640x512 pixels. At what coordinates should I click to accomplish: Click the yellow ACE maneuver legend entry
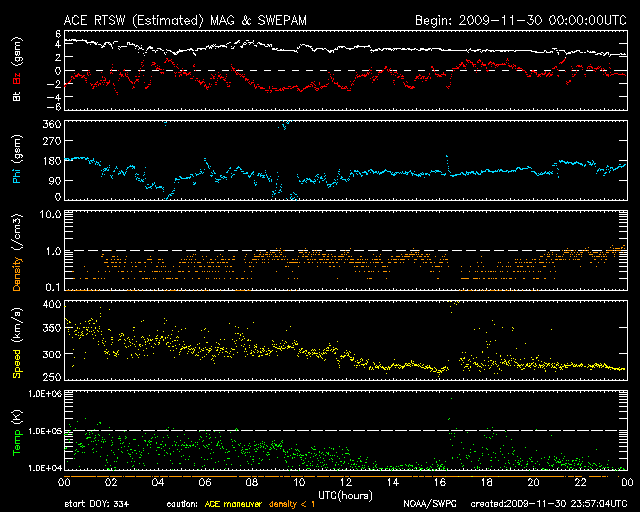click(234, 504)
